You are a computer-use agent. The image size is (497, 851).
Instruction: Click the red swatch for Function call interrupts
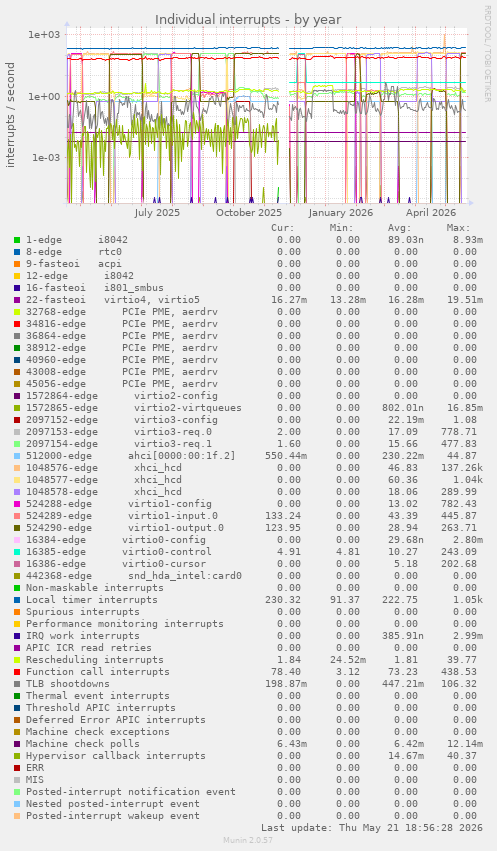click(17, 672)
